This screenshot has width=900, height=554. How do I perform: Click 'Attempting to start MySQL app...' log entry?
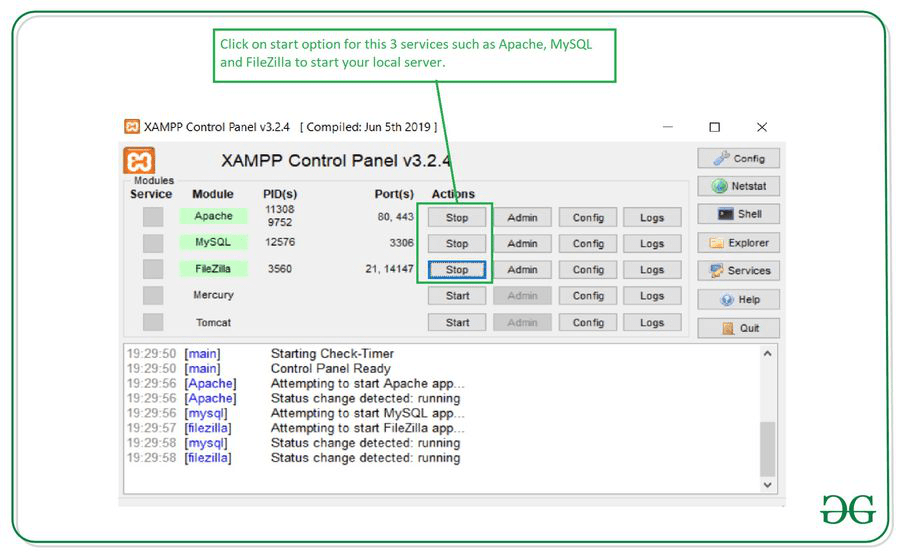[x=367, y=413]
